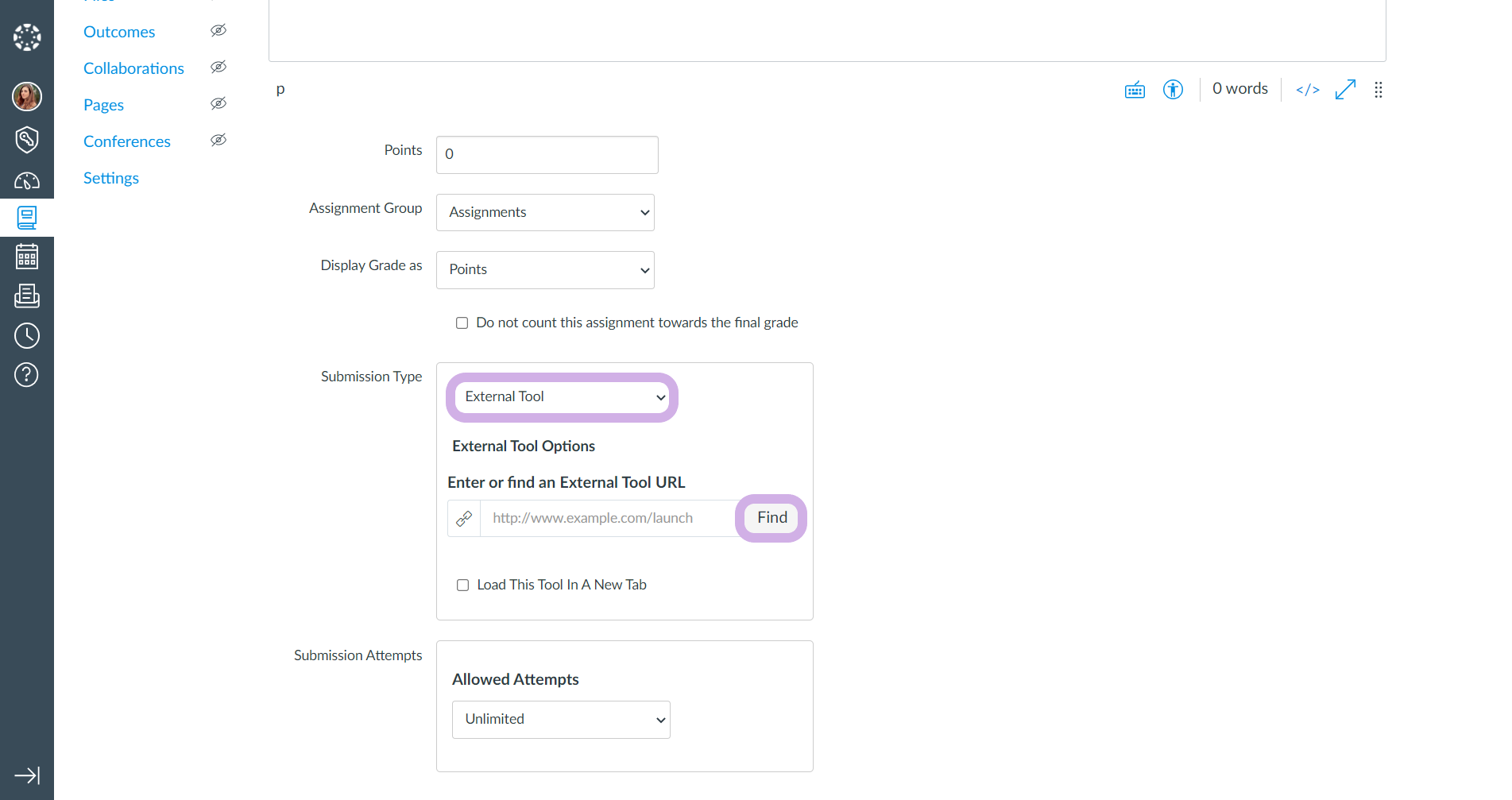Open the Dashboard speedometer icon
Image resolution: width=1512 pixels, height=800 pixels.
pyautogui.click(x=27, y=181)
